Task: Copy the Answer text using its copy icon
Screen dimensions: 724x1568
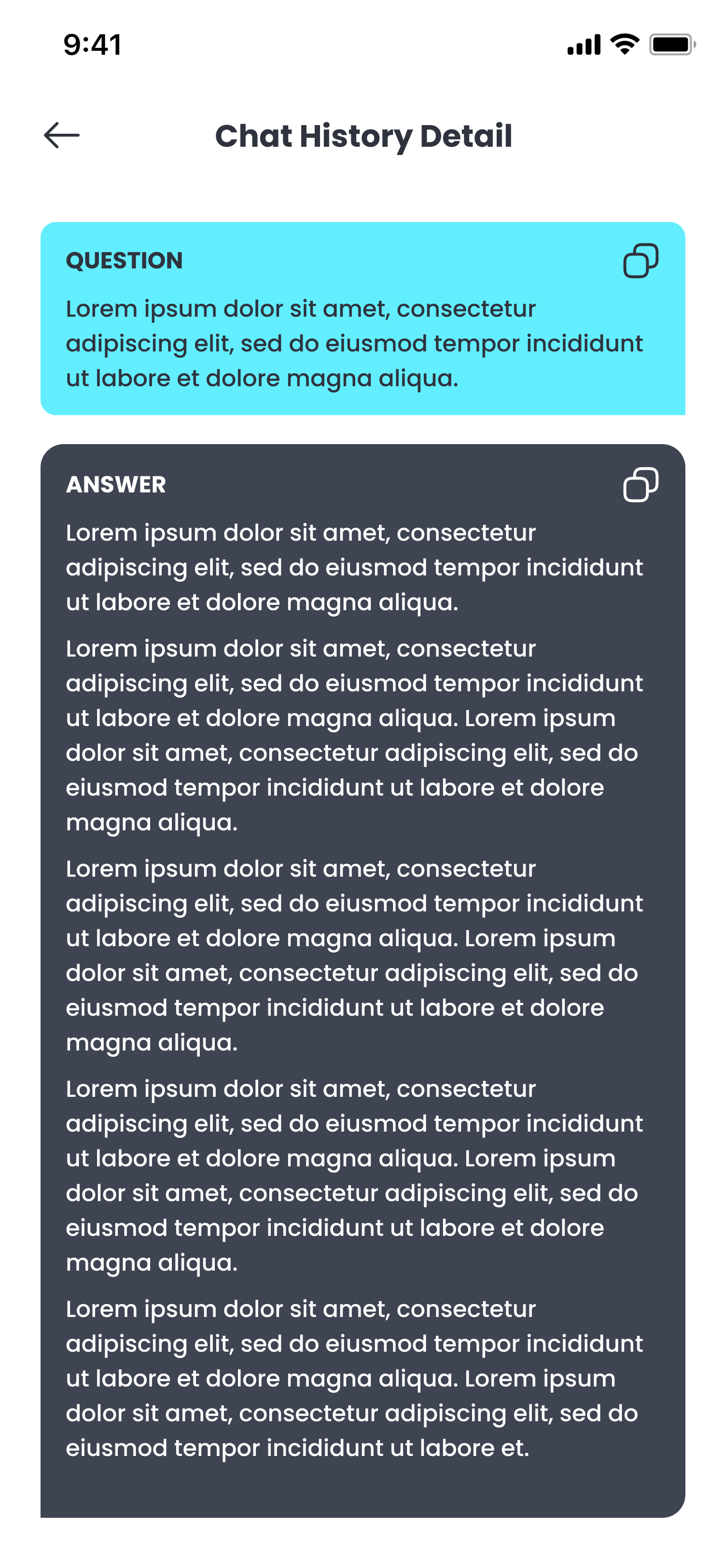Action: click(640, 485)
